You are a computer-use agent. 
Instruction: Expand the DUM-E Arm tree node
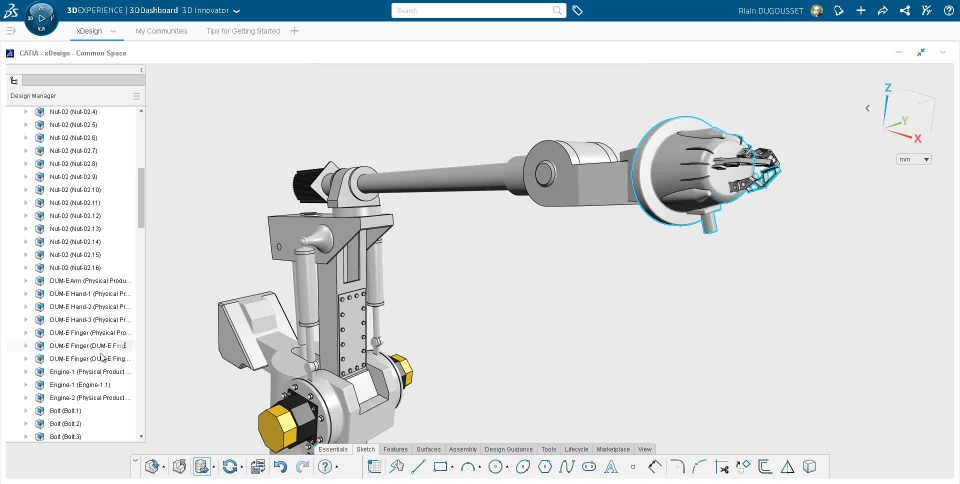click(x=26, y=281)
